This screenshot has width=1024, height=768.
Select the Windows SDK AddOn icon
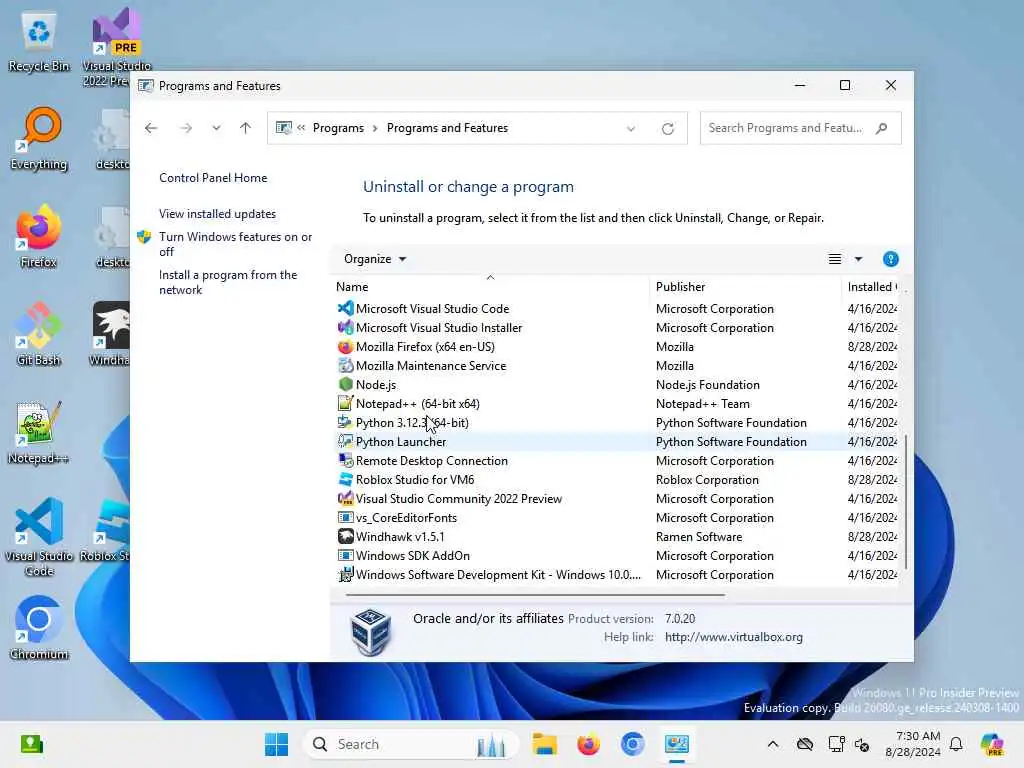click(x=345, y=555)
